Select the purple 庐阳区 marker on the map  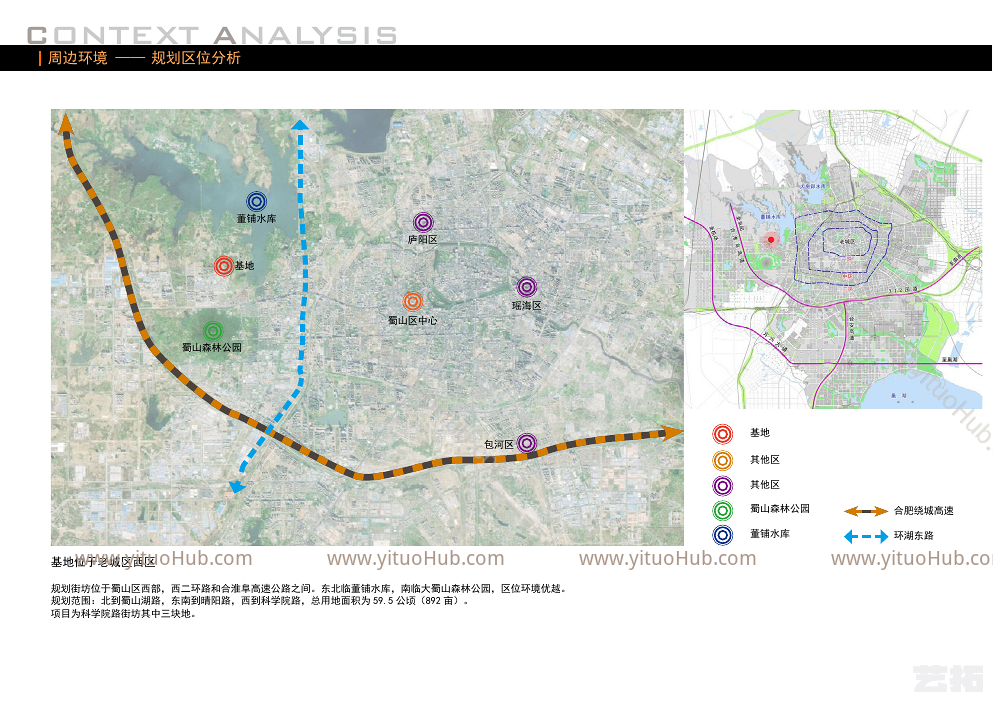(x=423, y=222)
